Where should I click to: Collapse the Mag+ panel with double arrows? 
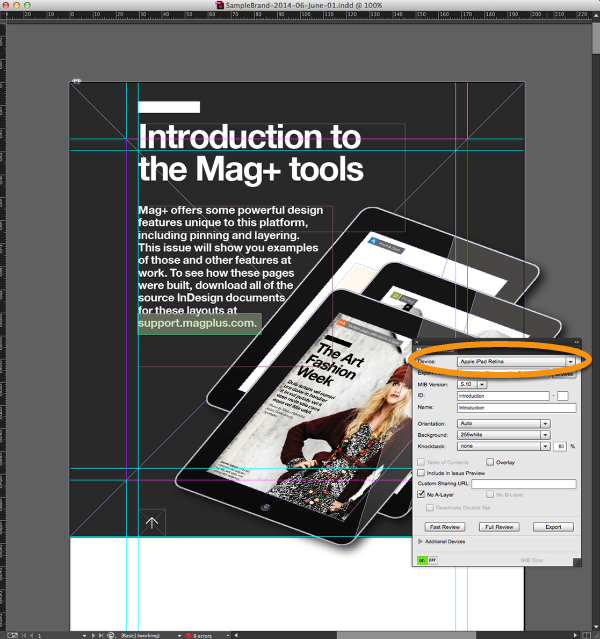point(576,342)
